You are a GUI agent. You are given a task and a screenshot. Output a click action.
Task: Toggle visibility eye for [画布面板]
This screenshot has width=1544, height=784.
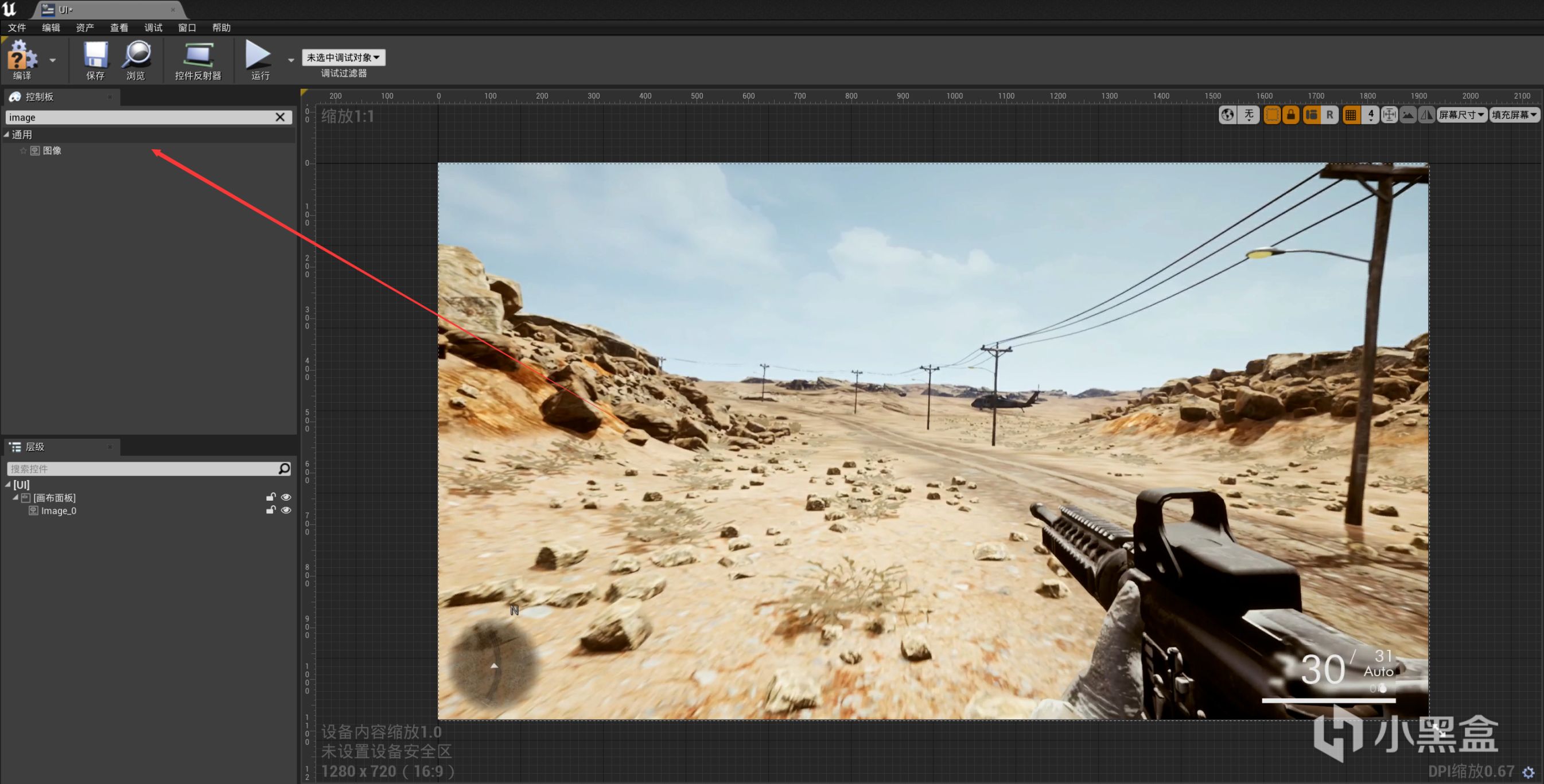(286, 497)
